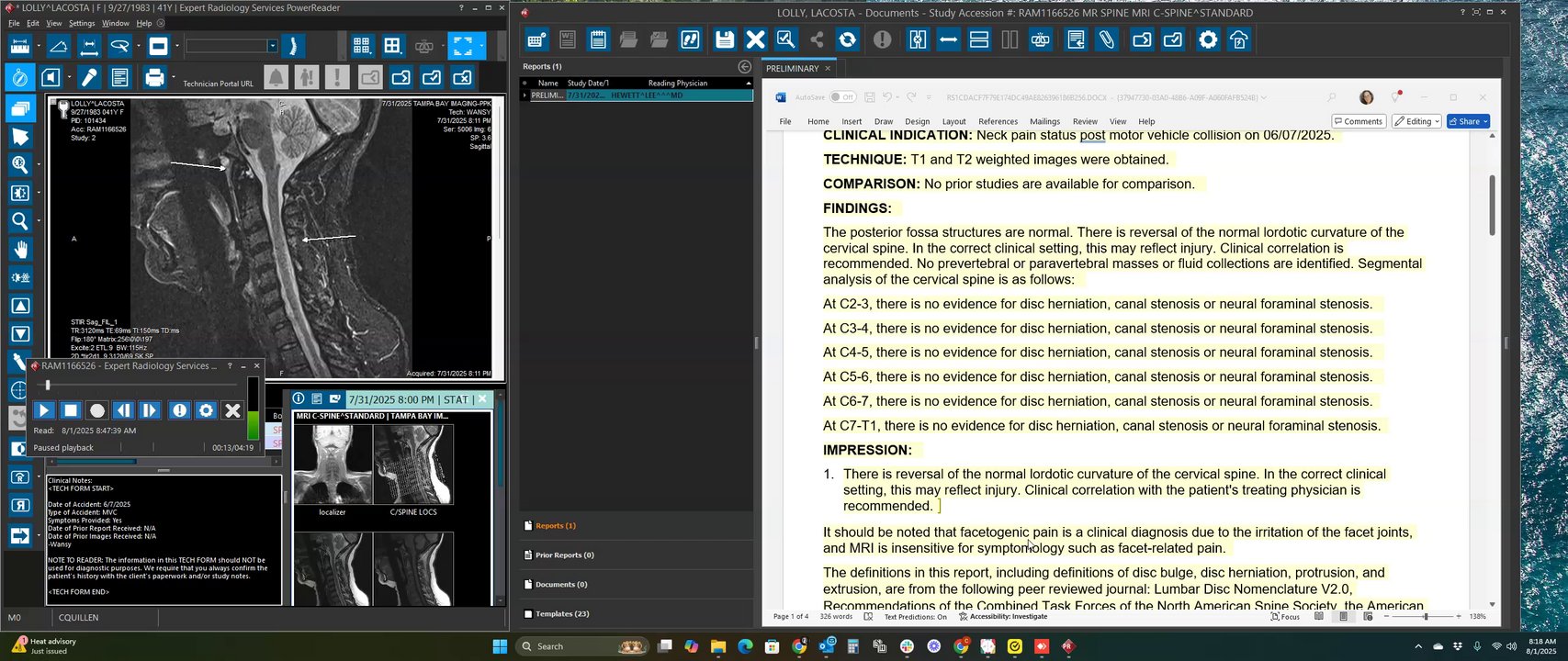
Task: Open the Word Comments button
Action: (x=1359, y=121)
